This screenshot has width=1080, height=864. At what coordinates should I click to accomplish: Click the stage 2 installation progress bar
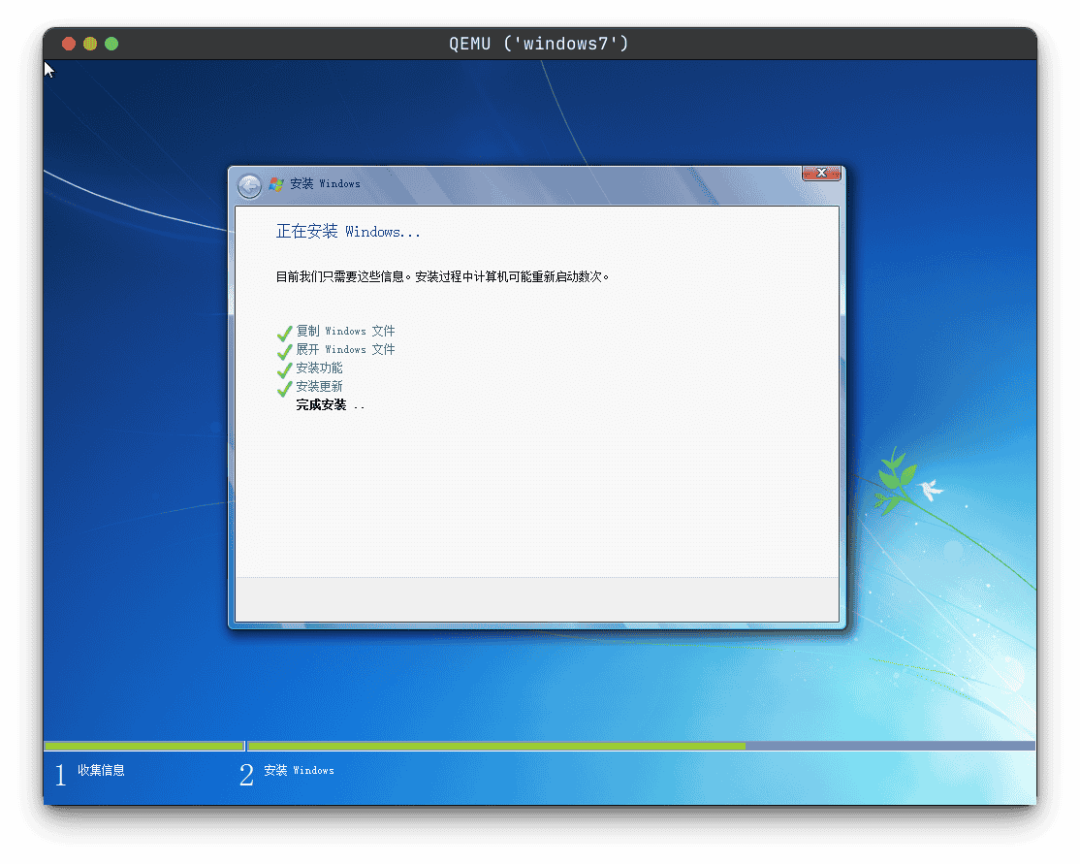[x=641, y=746]
